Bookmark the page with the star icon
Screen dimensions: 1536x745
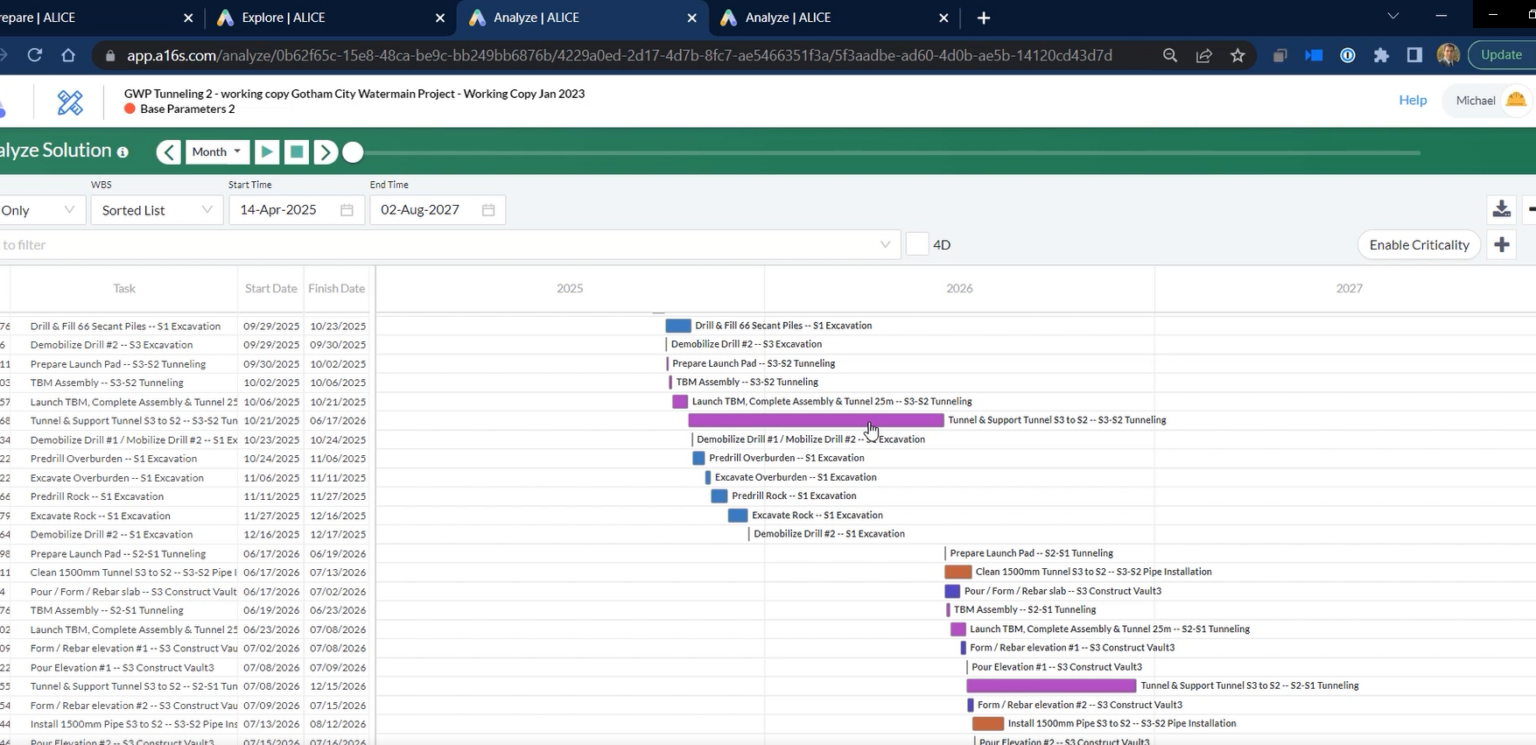(x=1238, y=55)
